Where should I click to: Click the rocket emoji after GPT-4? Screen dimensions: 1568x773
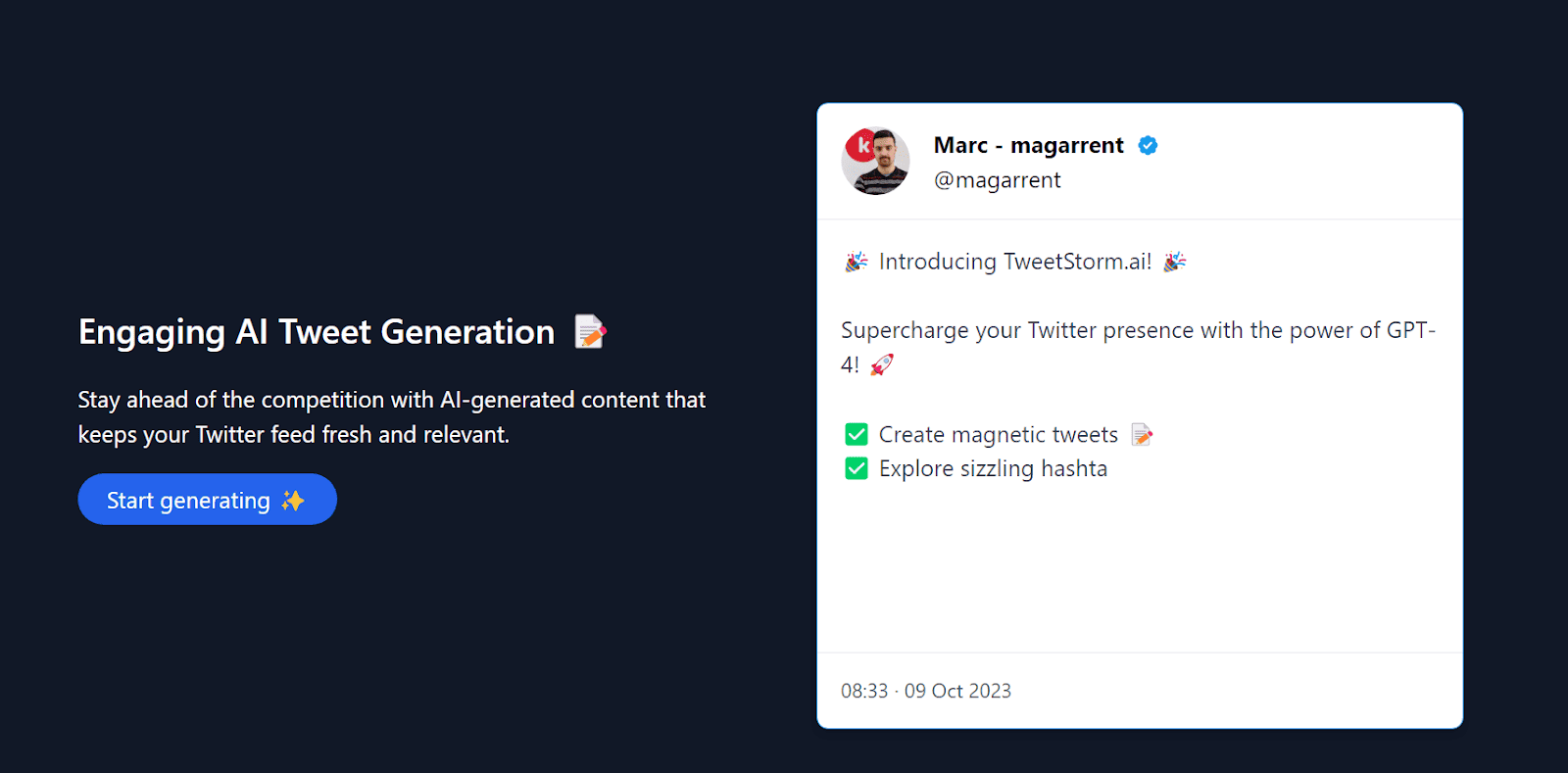[882, 364]
